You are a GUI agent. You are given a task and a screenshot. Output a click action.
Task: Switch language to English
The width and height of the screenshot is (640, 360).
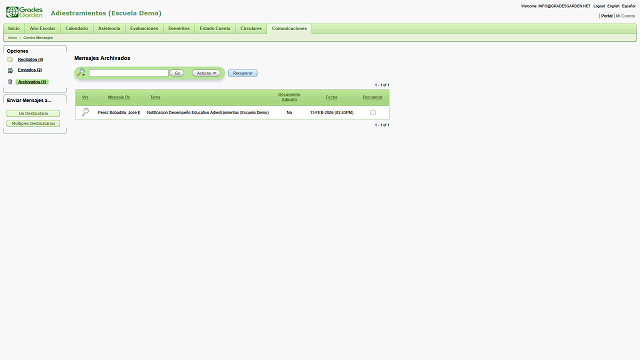[613, 6]
